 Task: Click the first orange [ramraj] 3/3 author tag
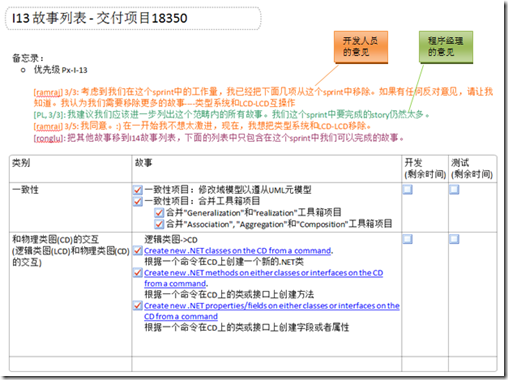[x=48, y=92]
